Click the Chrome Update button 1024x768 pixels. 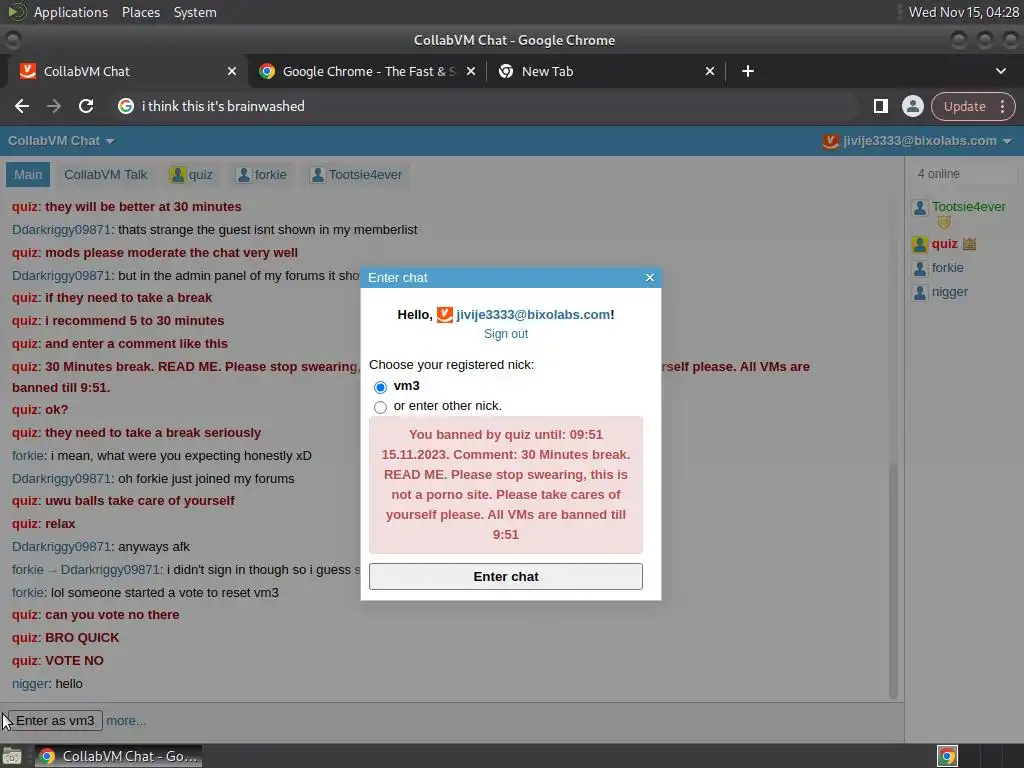click(964, 106)
